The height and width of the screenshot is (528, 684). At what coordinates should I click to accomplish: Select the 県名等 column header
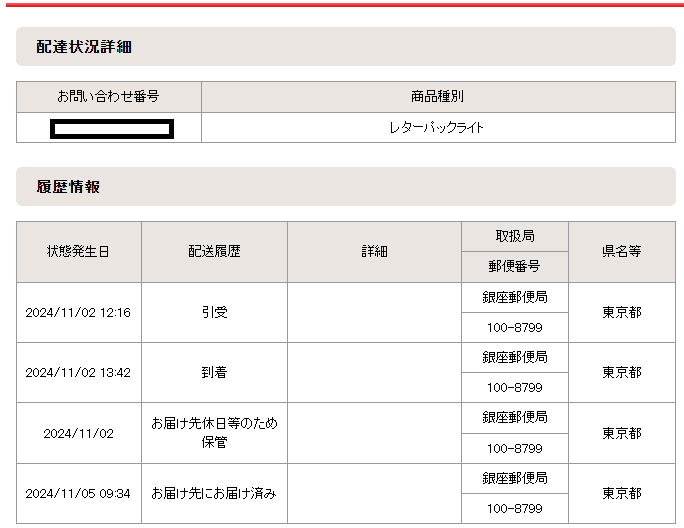point(621,252)
